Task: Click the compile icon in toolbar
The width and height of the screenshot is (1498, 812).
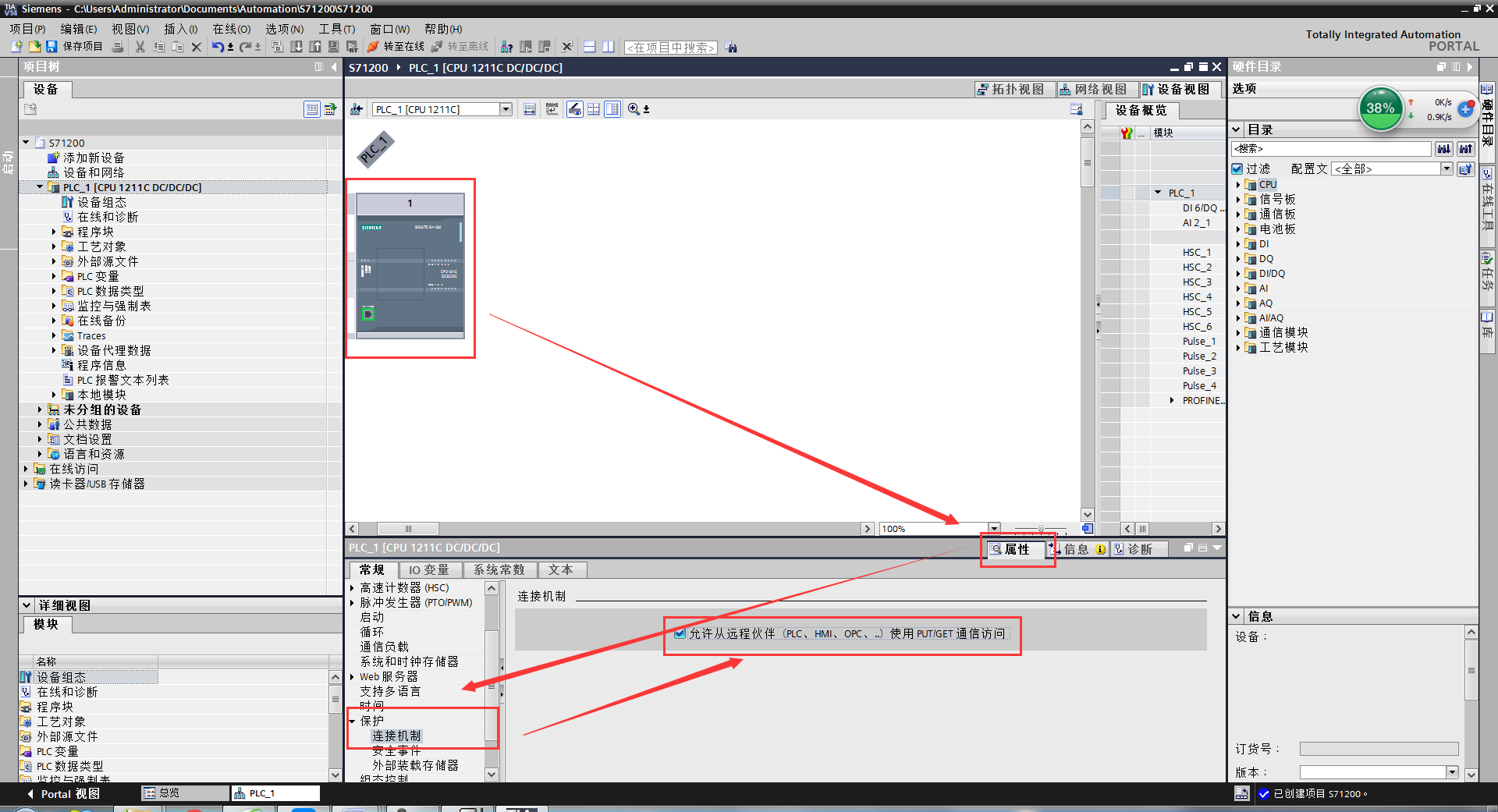Action: (x=277, y=47)
